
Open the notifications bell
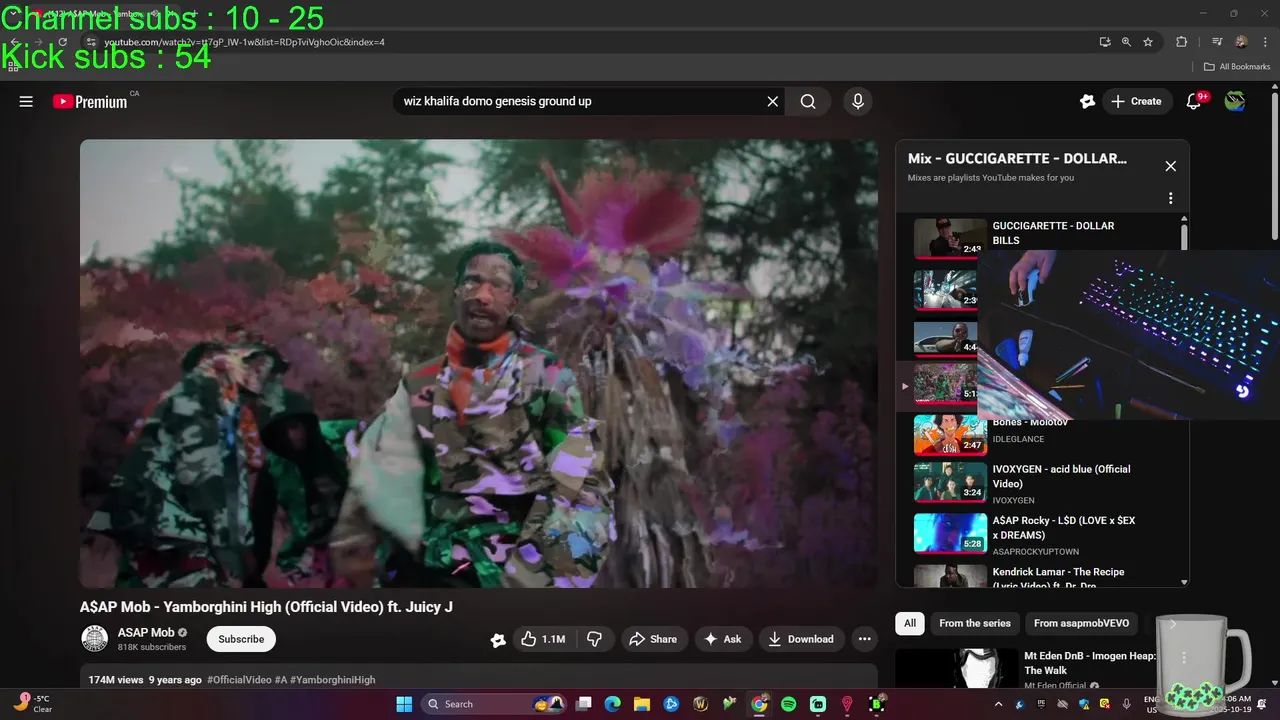tap(1193, 101)
